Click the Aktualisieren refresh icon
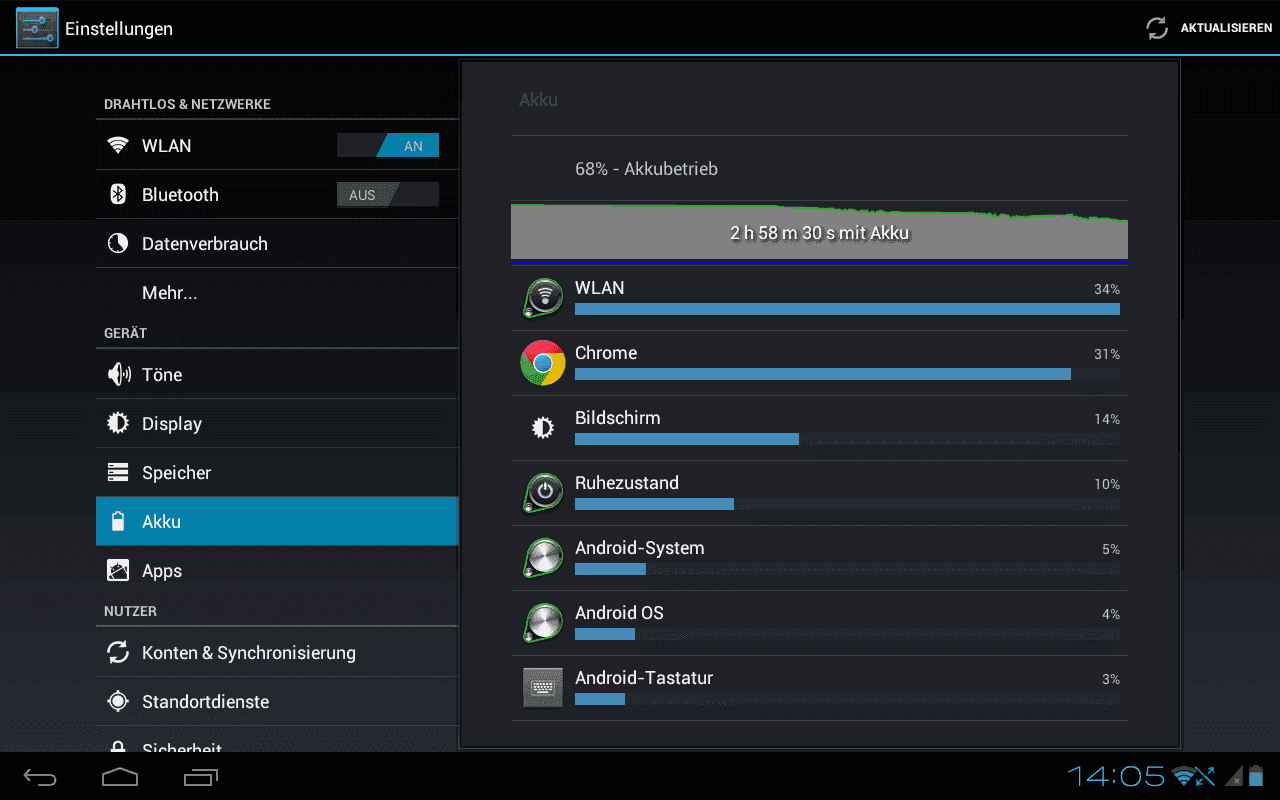1280x800 pixels. coord(1157,28)
